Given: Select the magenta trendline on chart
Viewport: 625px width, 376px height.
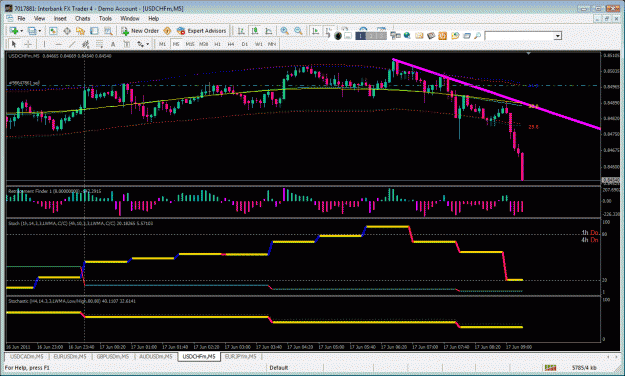Looking at the screenshot, I should [496, 94].
